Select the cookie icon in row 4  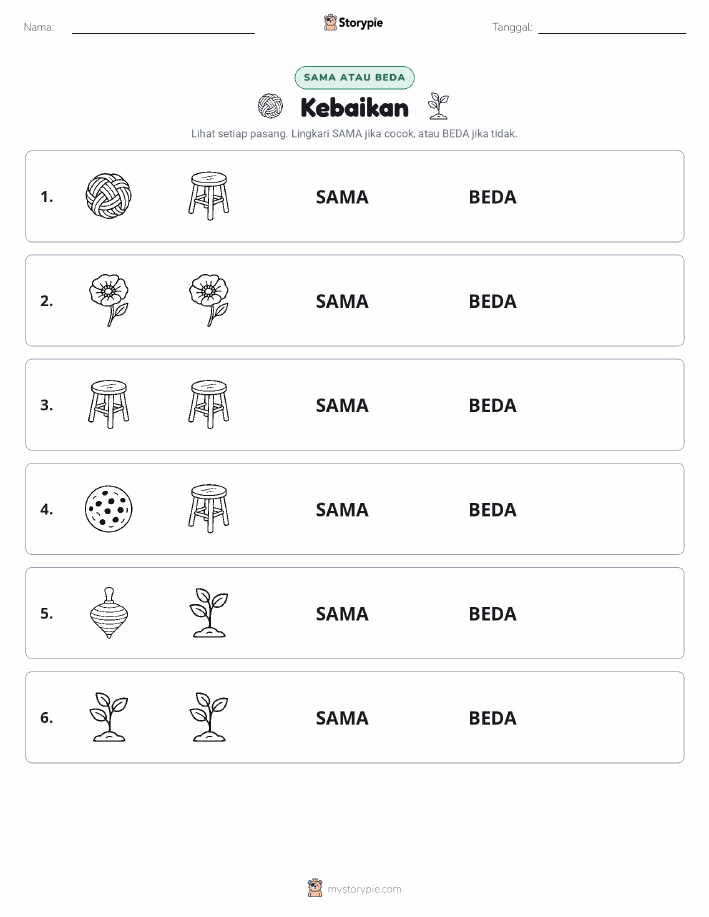(x=108, y=509)
